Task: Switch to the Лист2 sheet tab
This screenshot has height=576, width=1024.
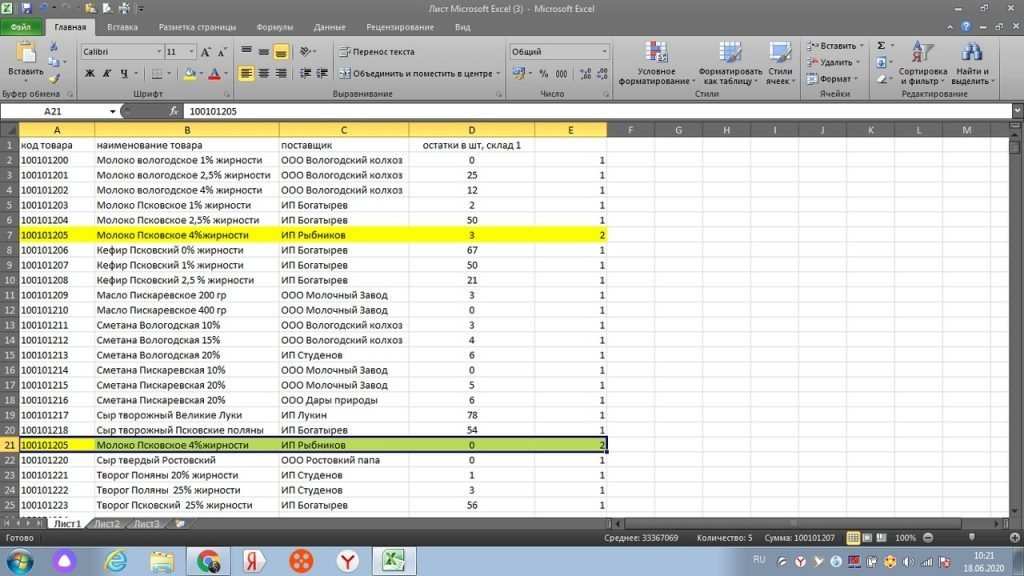Action: (x=106, y=522)
